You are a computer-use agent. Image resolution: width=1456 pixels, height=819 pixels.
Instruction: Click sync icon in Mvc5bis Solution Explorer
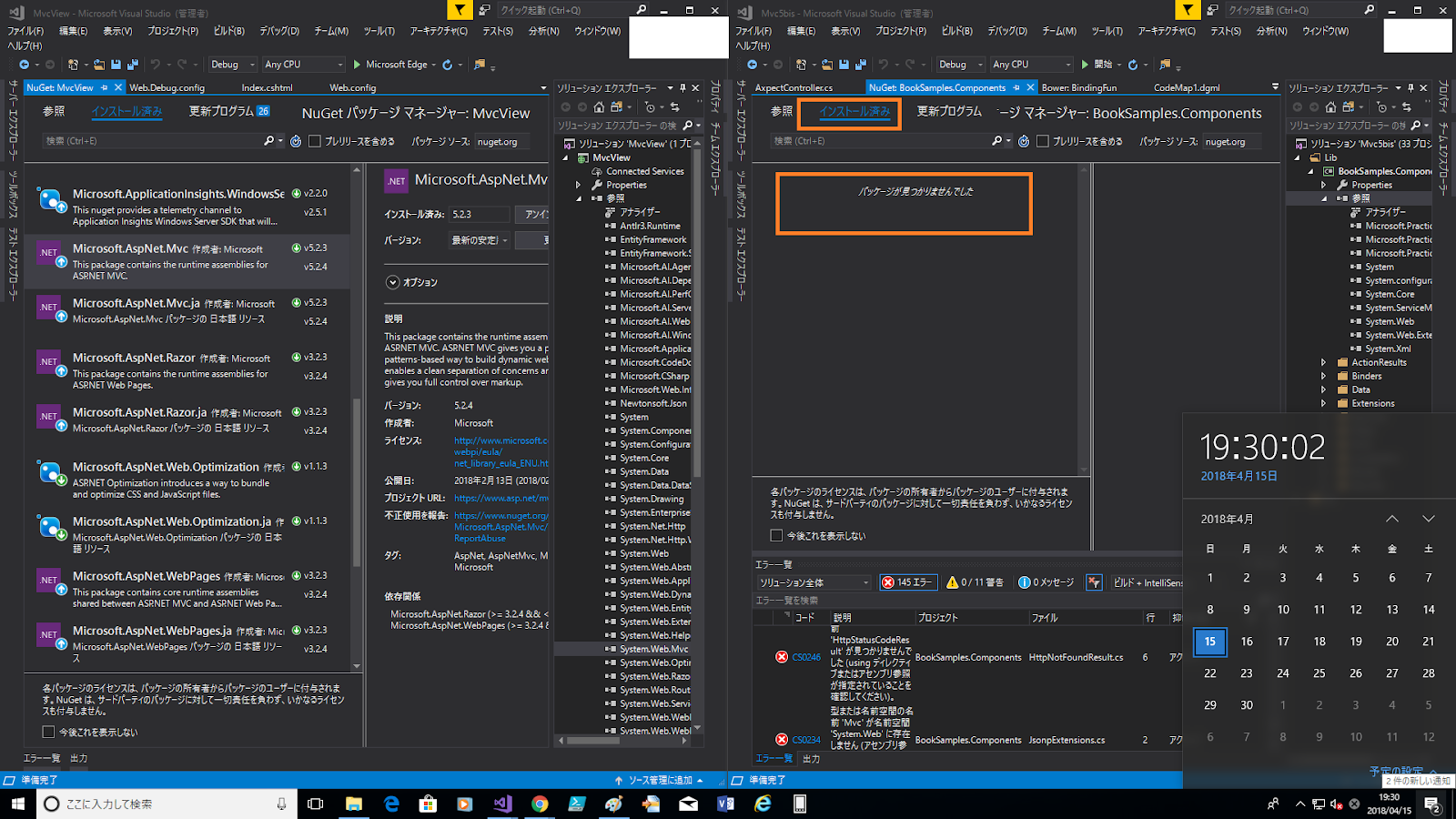(x=1407, y=106)
